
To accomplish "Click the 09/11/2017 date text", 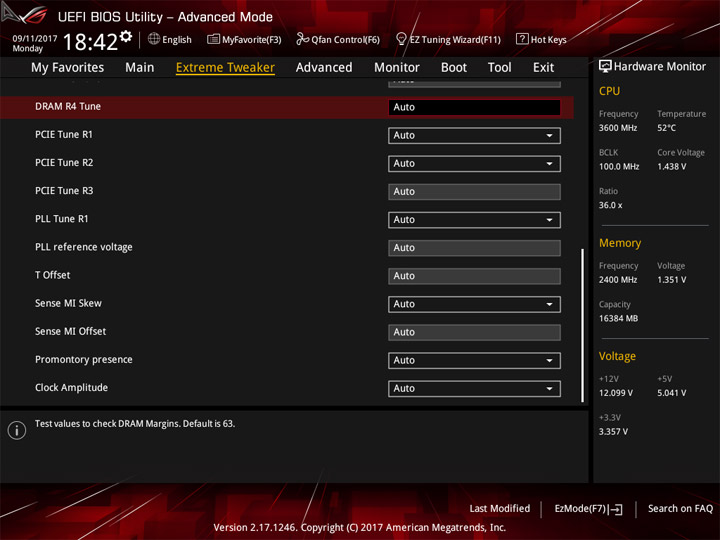I will 34,39.
